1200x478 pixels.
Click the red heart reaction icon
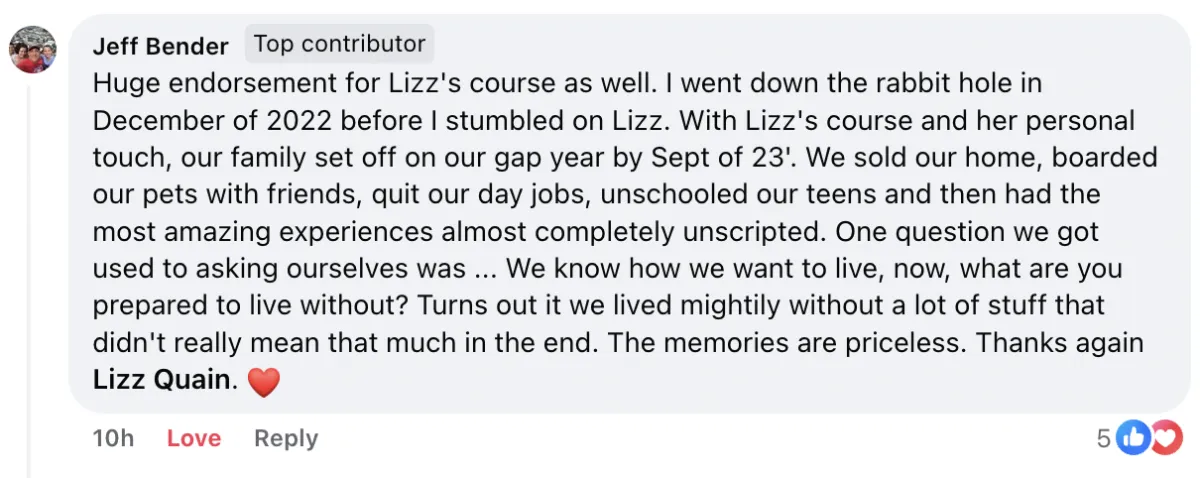1165,438
